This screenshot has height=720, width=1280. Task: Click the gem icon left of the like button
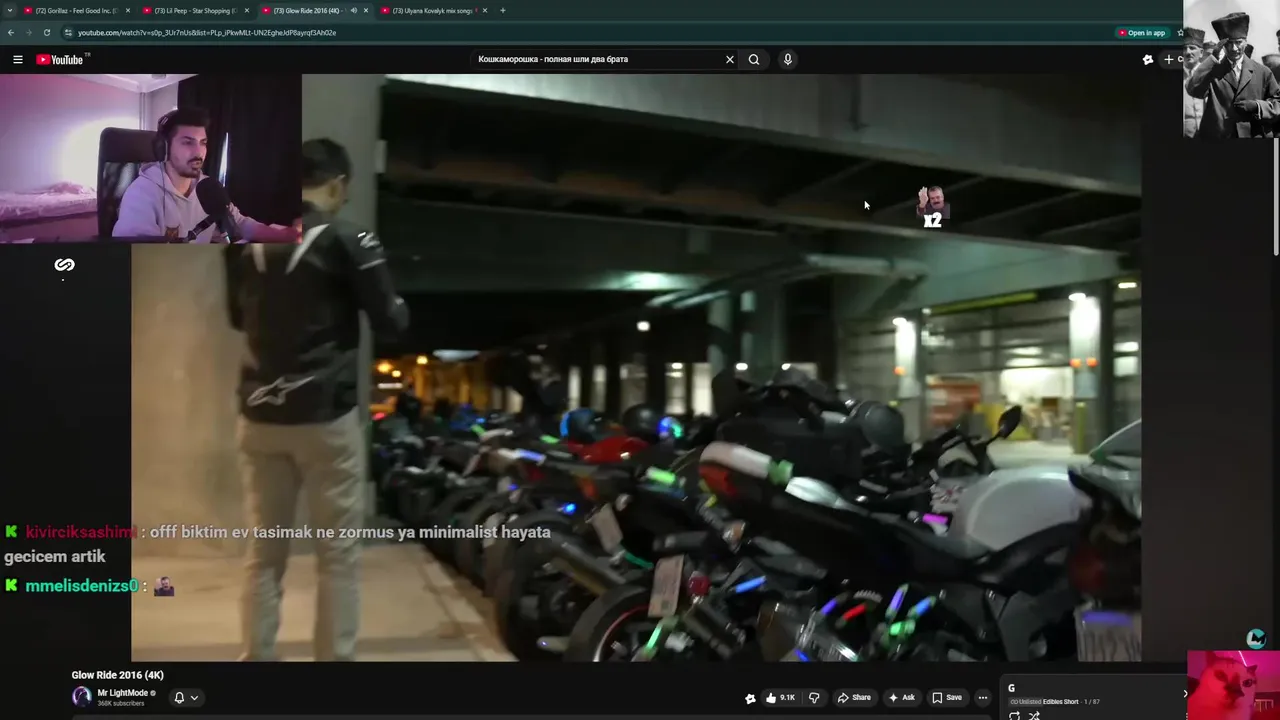tap(750, 699)
